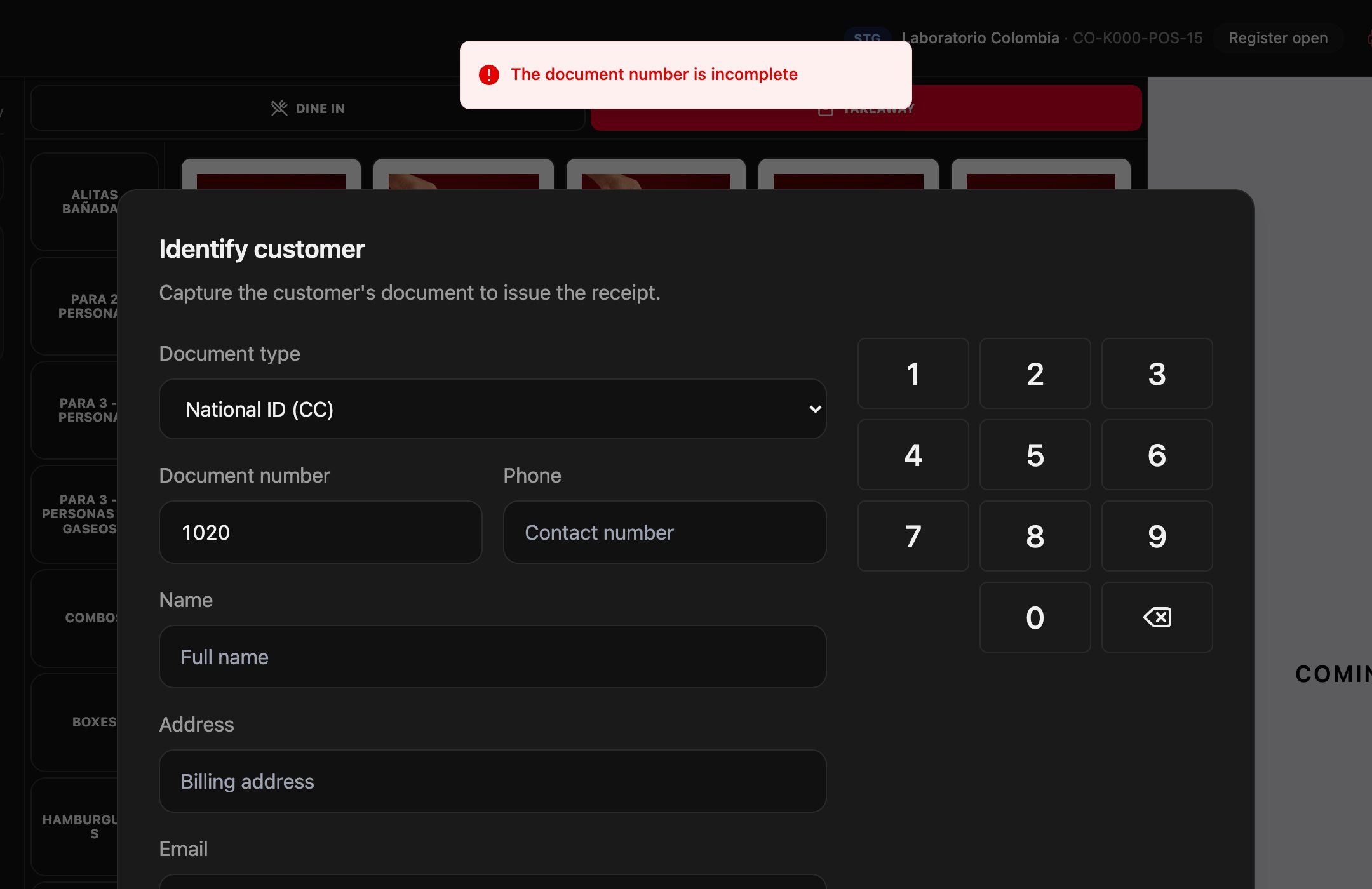Click the Billing address input field
1372x889 pixels.
(492, 781)
